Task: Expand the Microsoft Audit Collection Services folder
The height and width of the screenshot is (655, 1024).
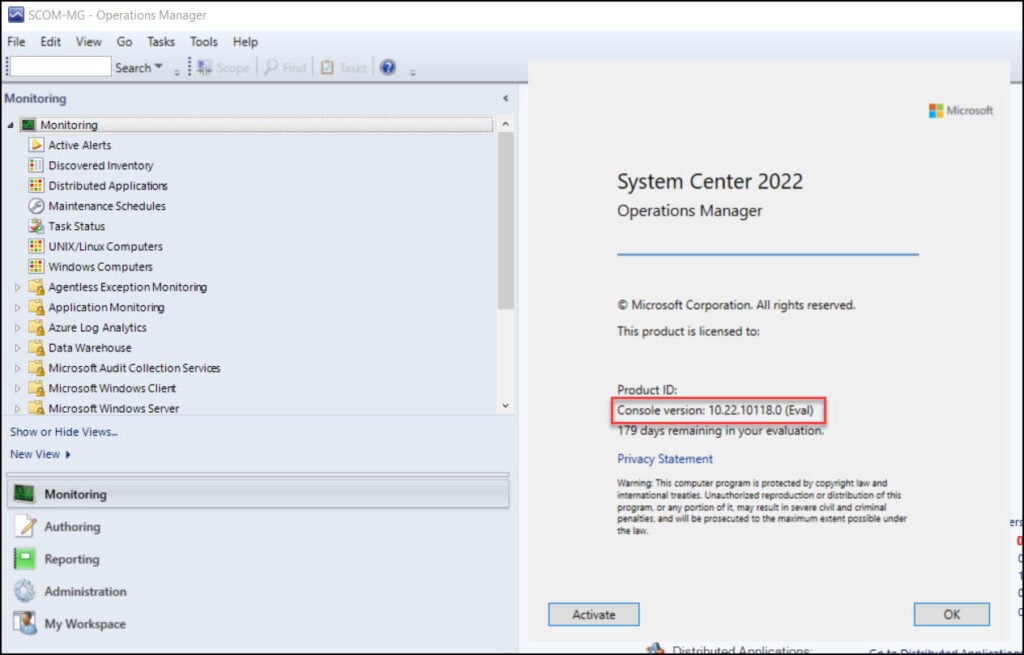Action: (18, 368)
